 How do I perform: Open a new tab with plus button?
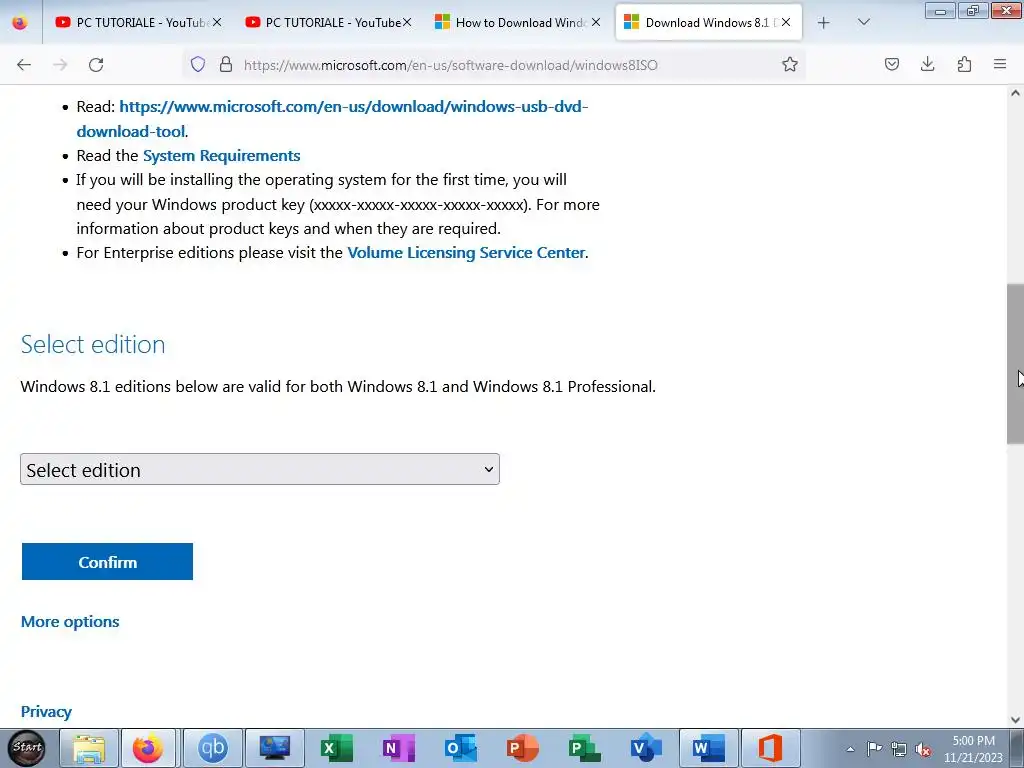(824, 23)
